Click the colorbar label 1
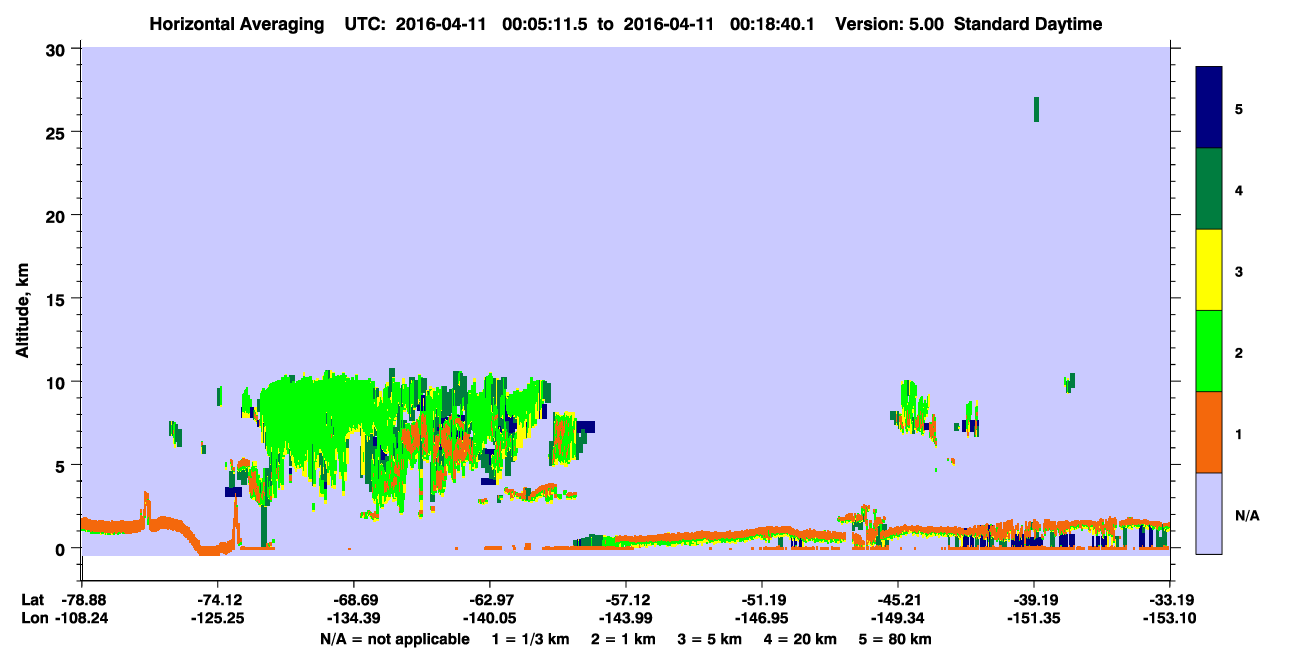Screen dimensions: 1300x667 click(x=1239, y=433)
